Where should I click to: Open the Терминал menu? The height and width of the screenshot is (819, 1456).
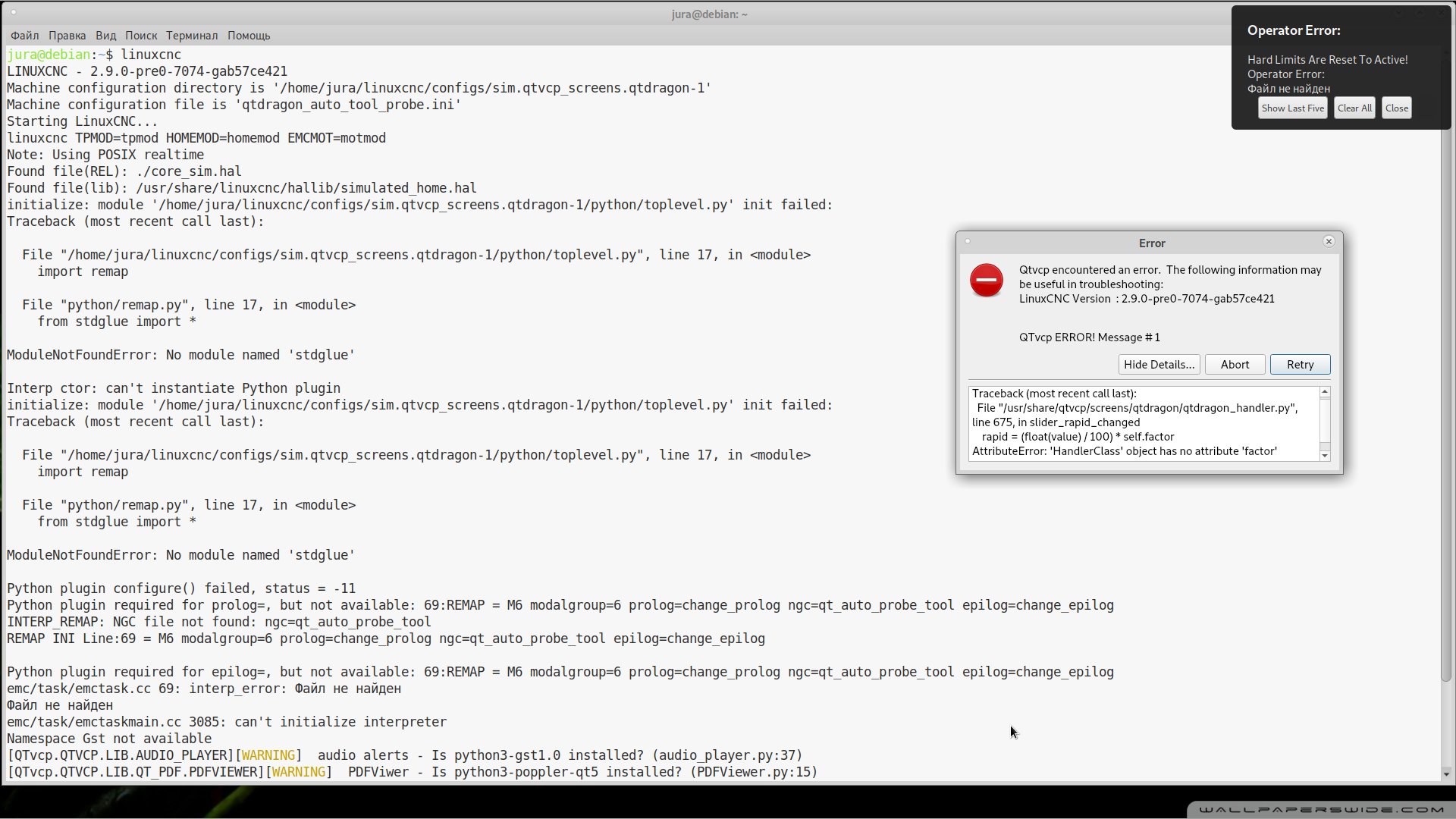192,36
